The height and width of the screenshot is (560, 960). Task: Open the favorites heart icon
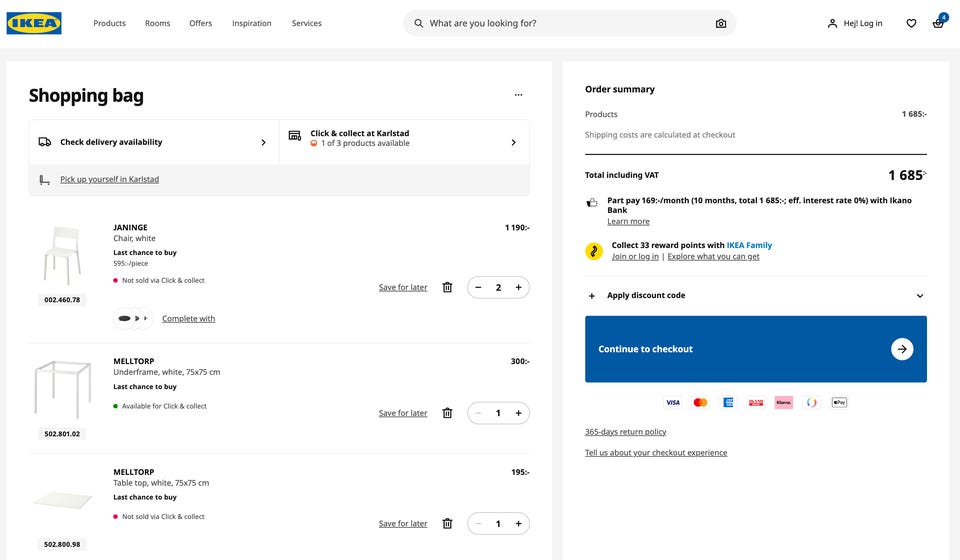(x=911, y=23)
